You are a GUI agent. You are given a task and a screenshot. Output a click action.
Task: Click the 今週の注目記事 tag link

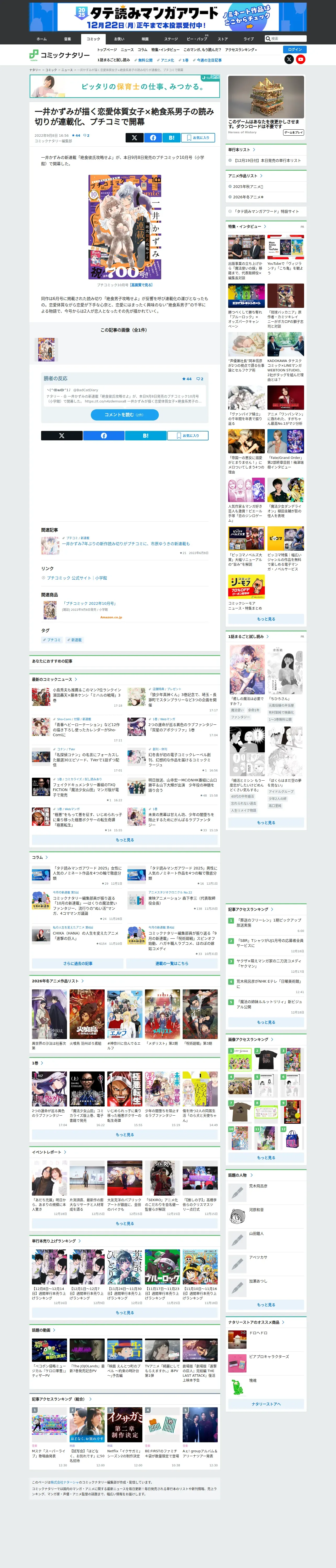(207, 60)
